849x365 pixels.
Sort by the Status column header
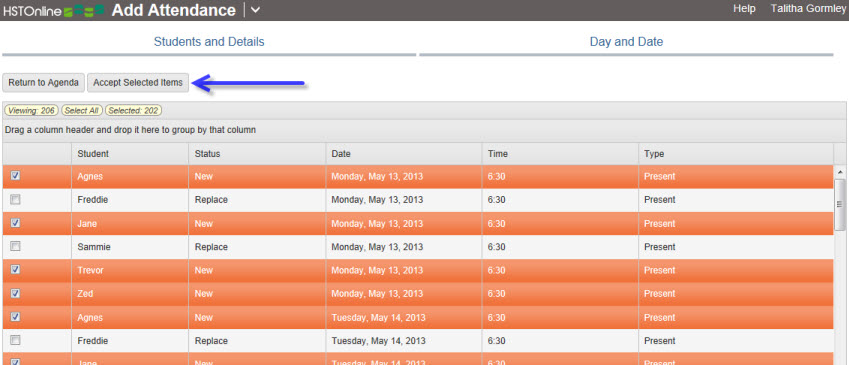point(257,154)
